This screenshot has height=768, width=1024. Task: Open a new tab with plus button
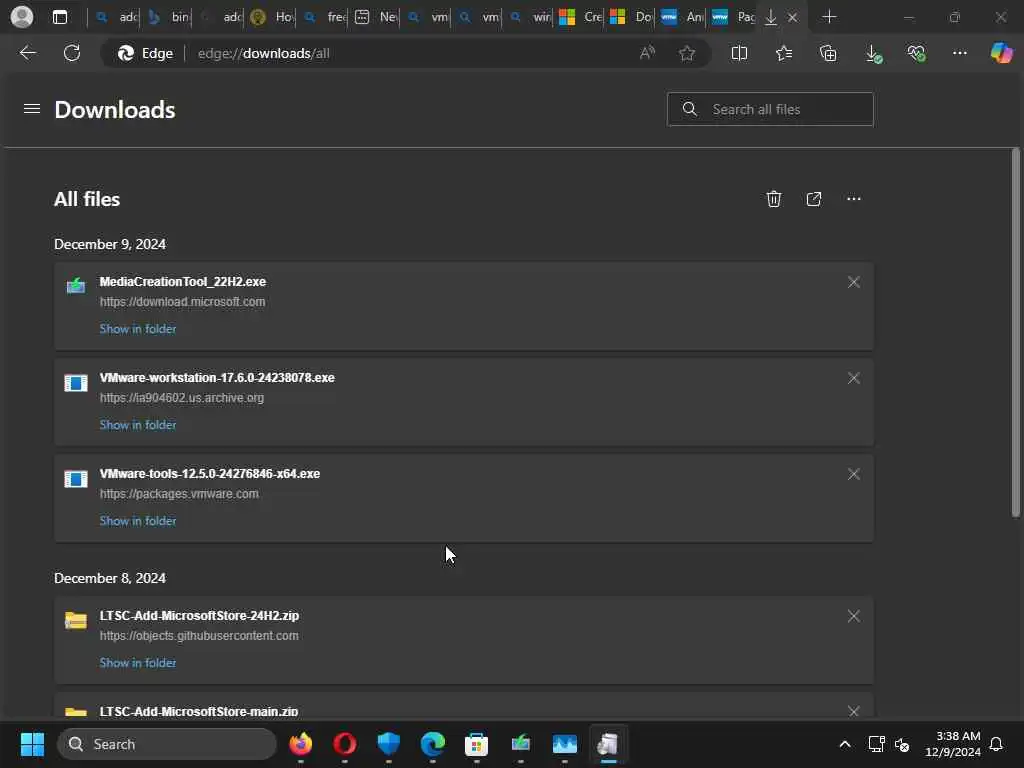(829, 17)
